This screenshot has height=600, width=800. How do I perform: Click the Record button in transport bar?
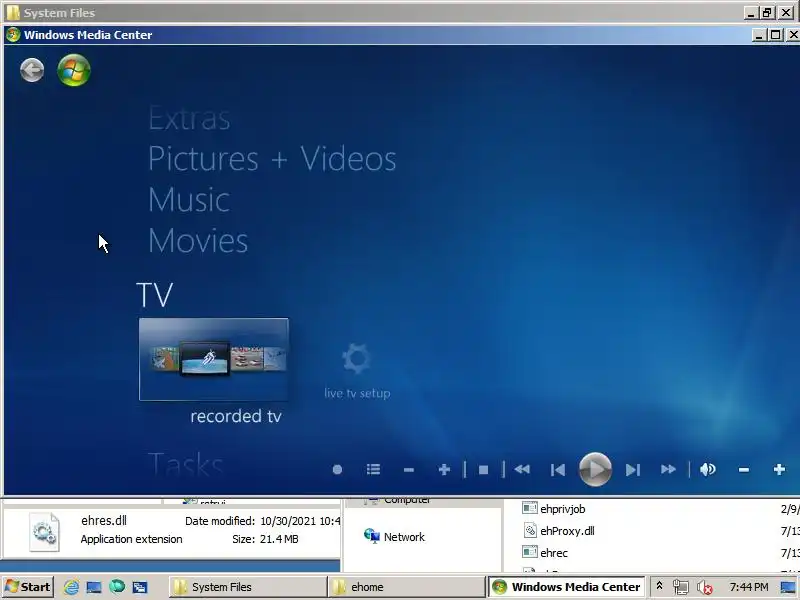click(337, 469)
